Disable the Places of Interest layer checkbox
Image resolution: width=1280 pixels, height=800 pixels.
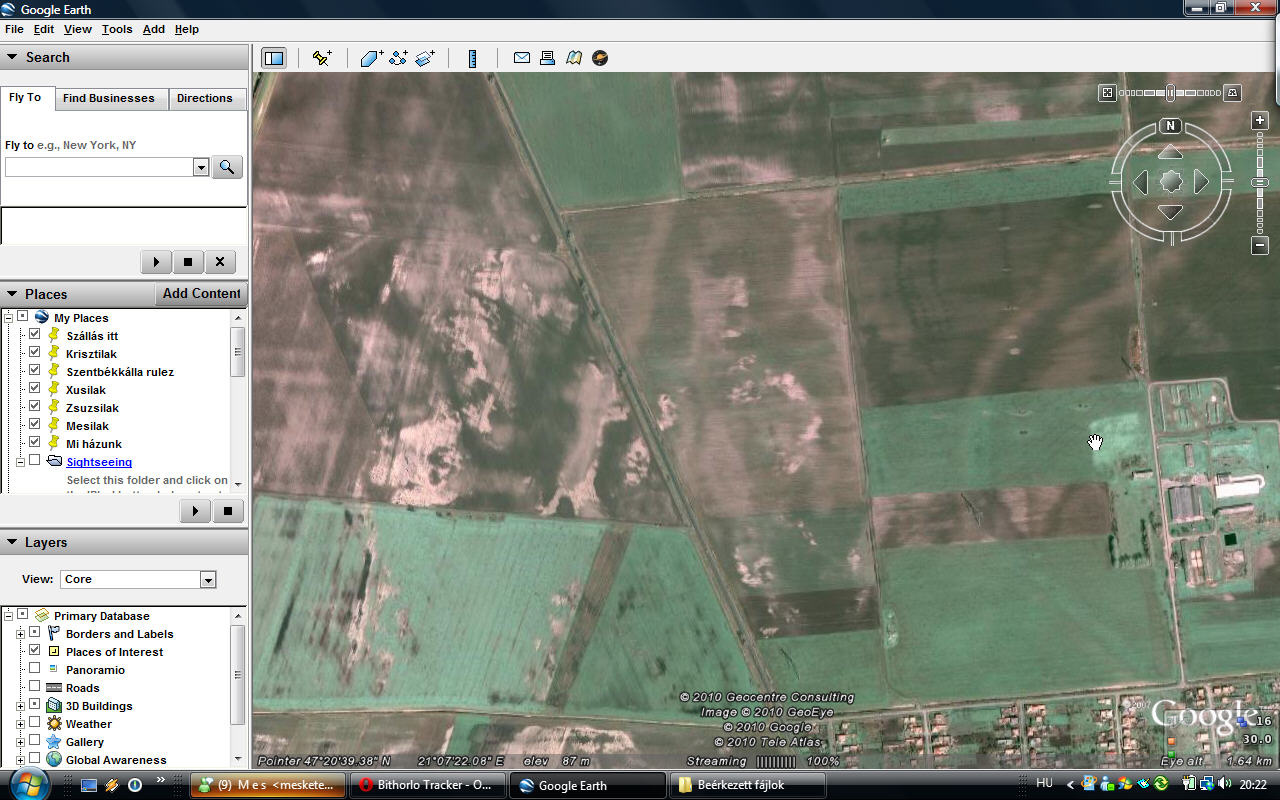[35, 651]
